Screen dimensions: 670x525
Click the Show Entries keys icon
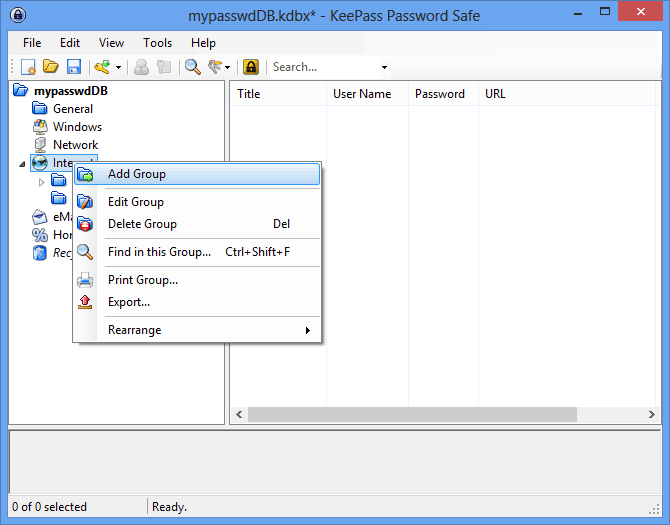[x=215, y=67]
